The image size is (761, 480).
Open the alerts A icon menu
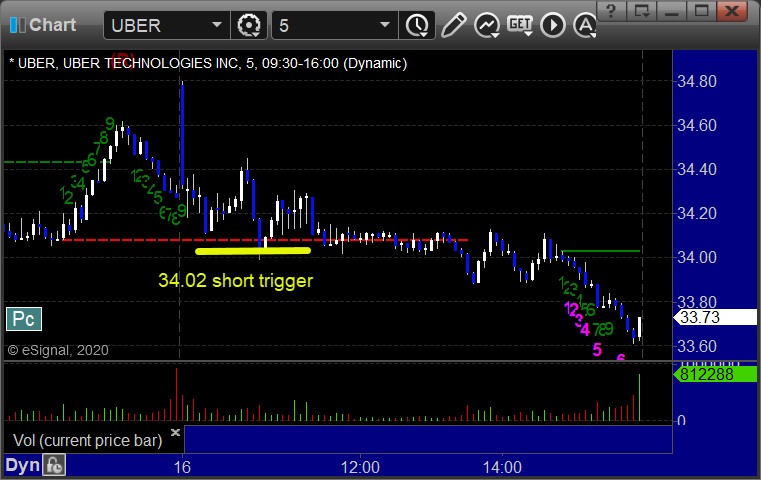click(585, 25)
